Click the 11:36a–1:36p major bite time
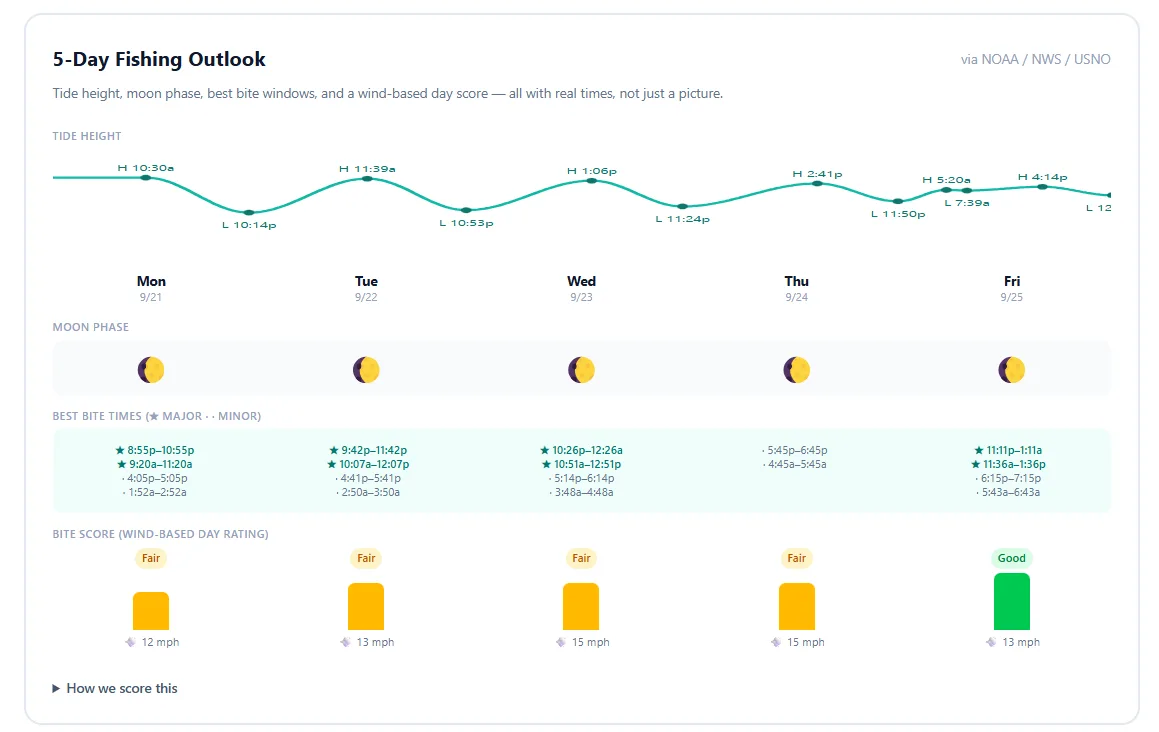Screen dimensions: 1159x732 coord(1008,464)
